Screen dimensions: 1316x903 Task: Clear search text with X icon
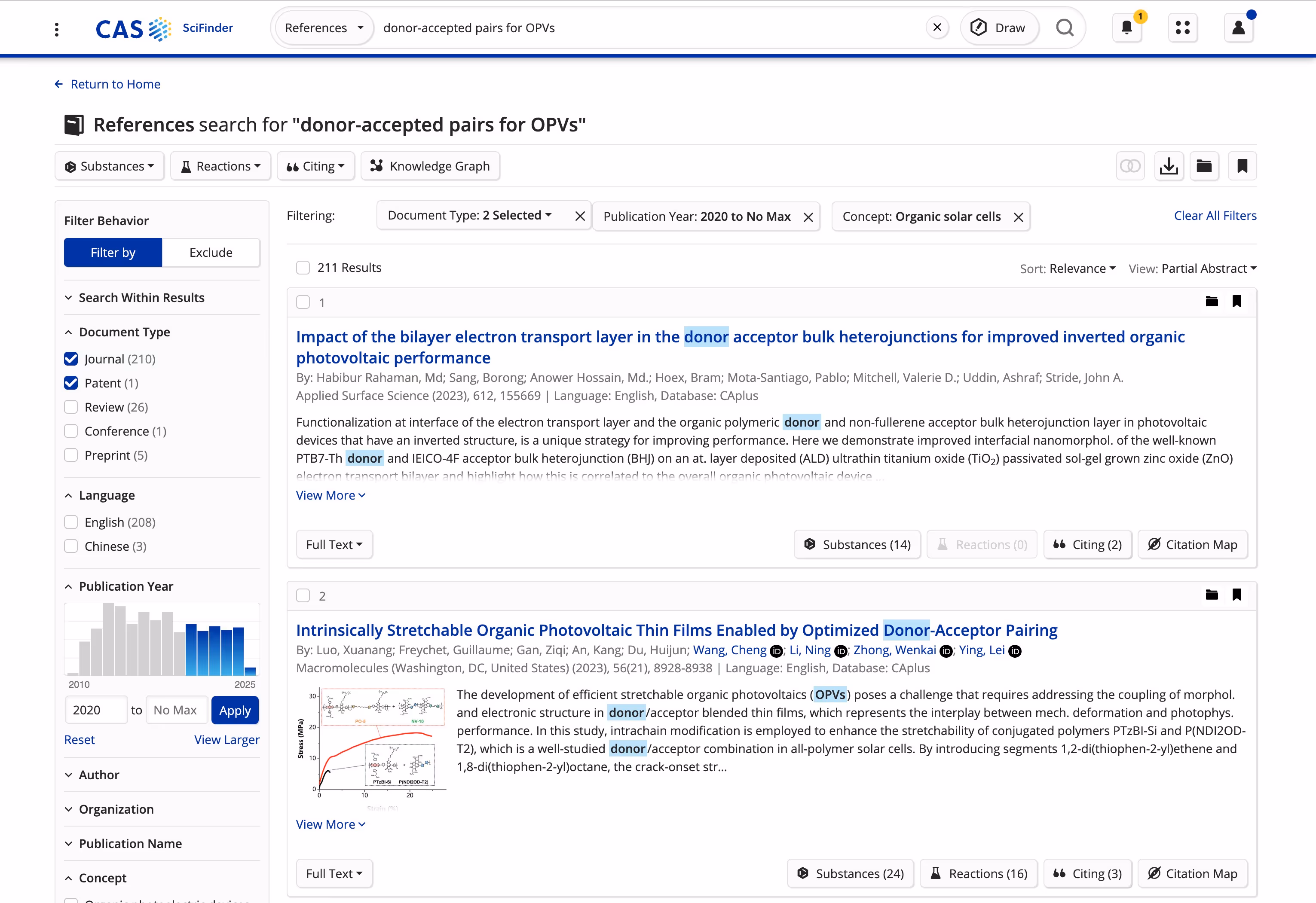[937, 28]
